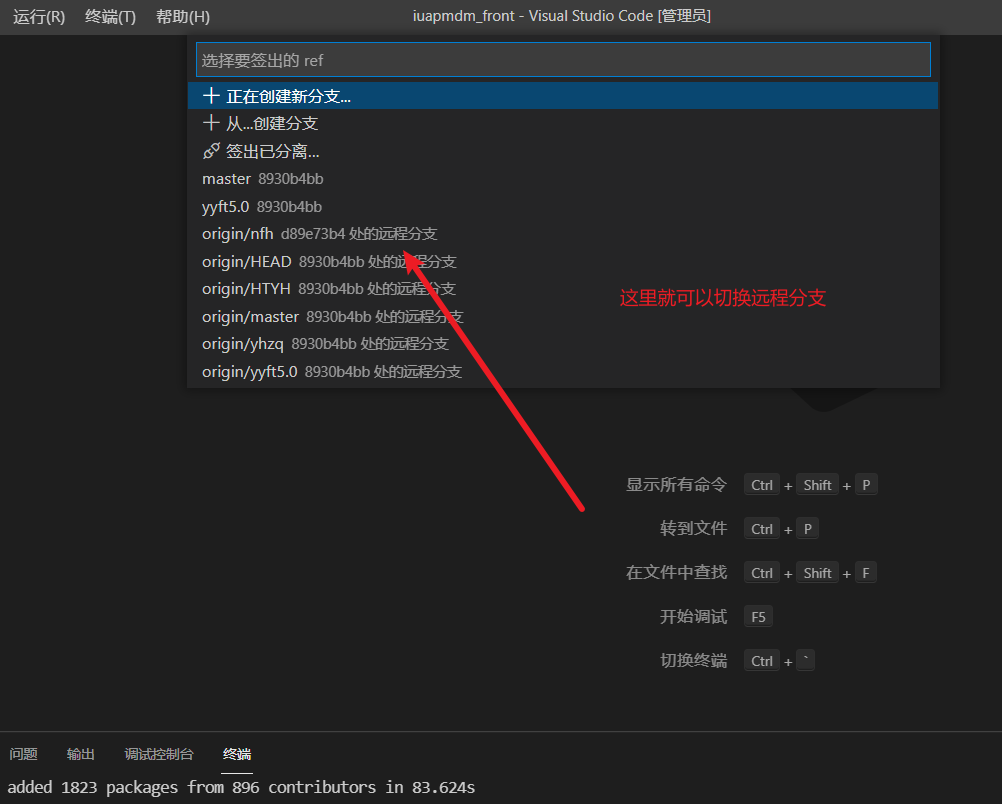The image size is (1002, 804).
Task: Select origin/master remote branch
Action: [x=563, y=316]
